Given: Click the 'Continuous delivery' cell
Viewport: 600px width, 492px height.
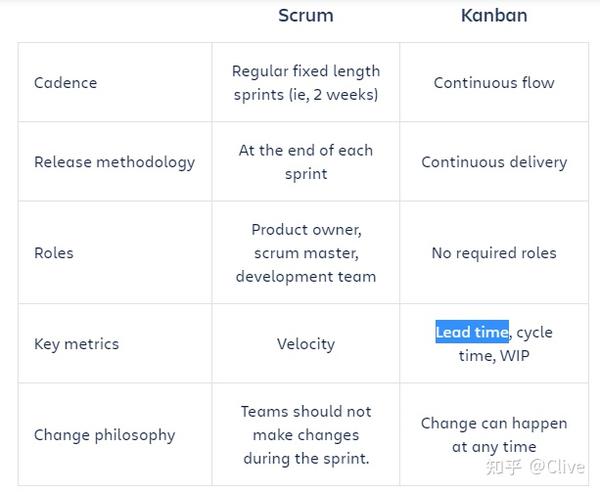Looking at the screenshot, I should 493,162.
